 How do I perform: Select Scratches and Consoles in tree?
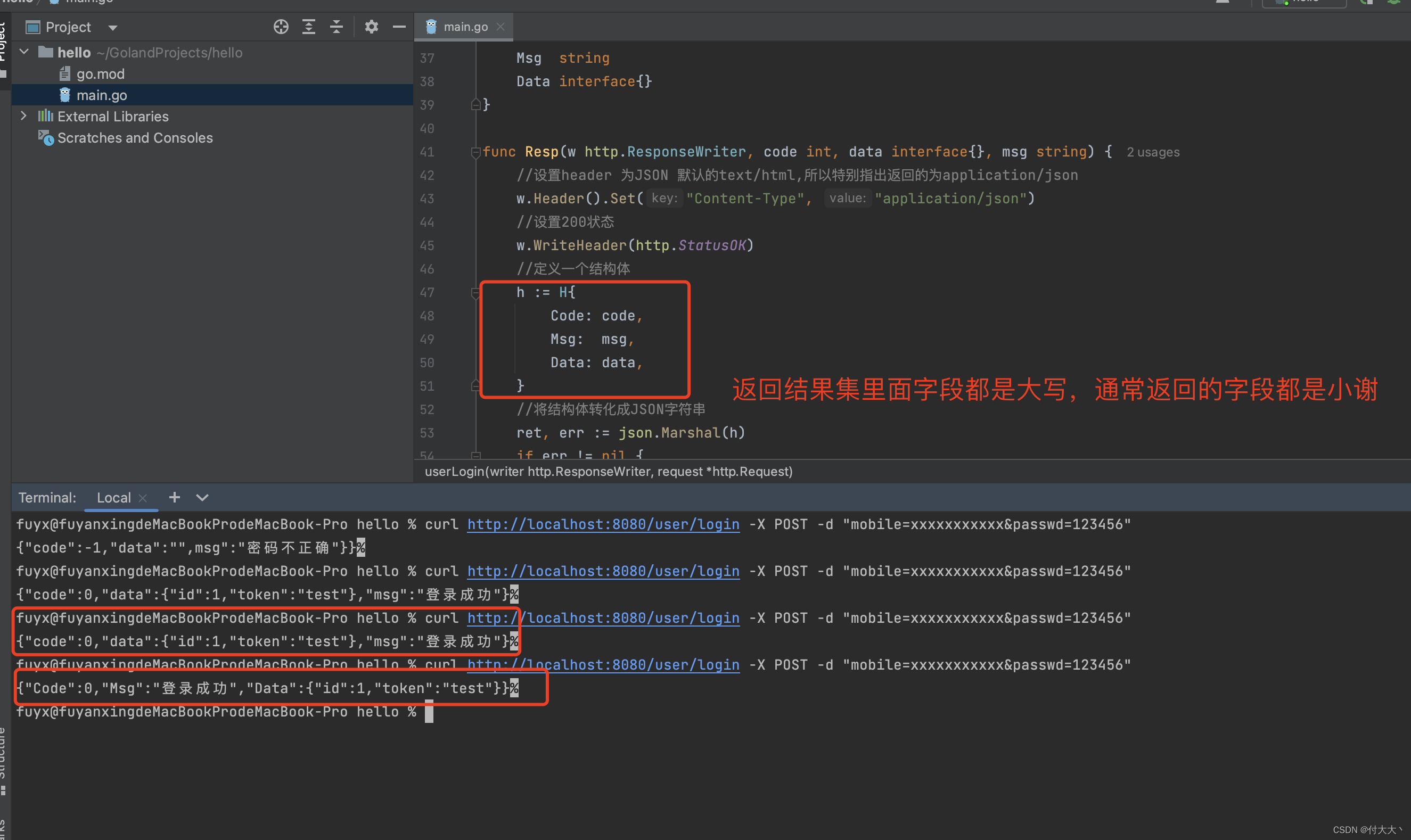135,137
